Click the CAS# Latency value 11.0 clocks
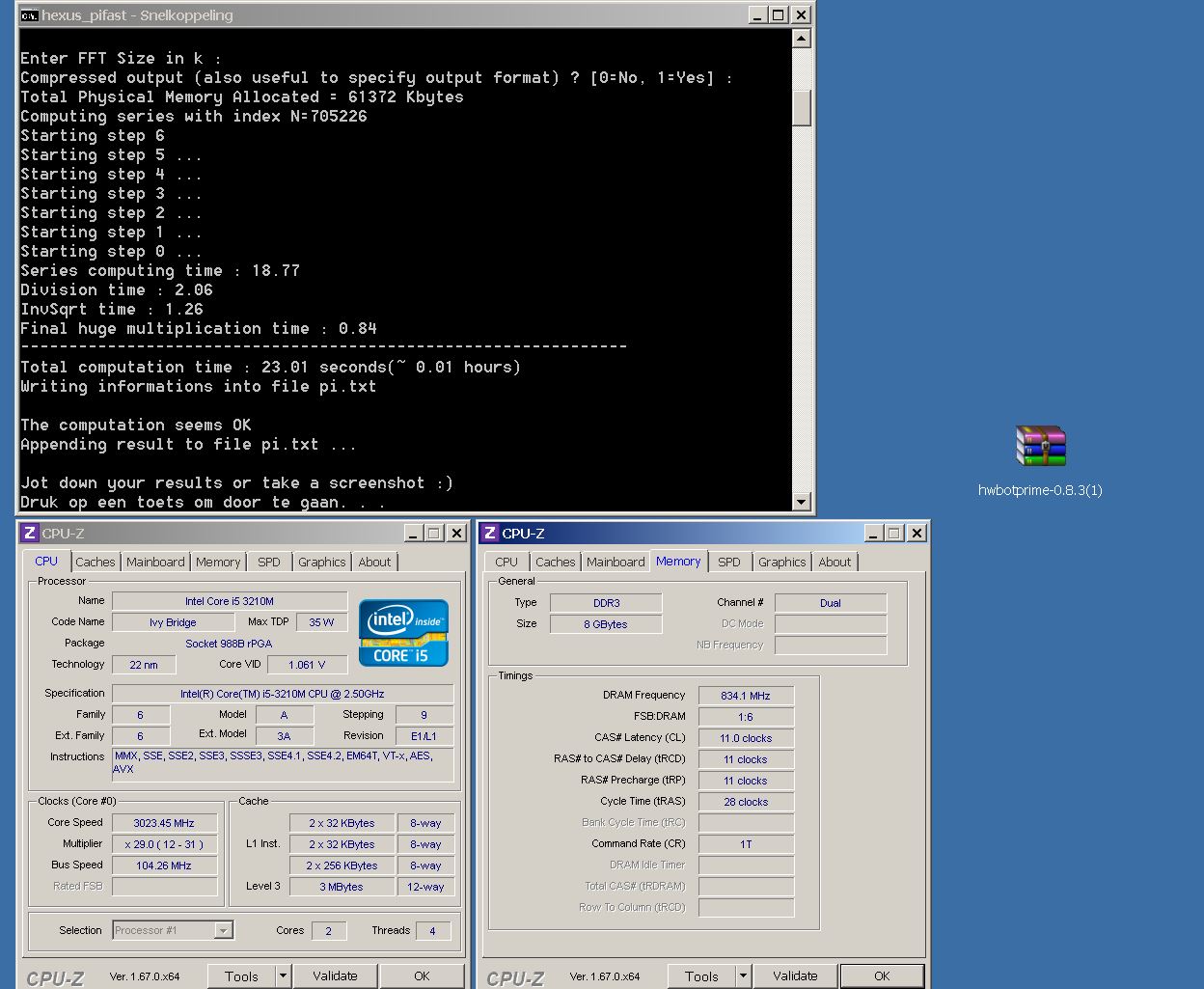The height and width of the screenshot is (989, 1204). pyautogui.click(x=746, y=738)
